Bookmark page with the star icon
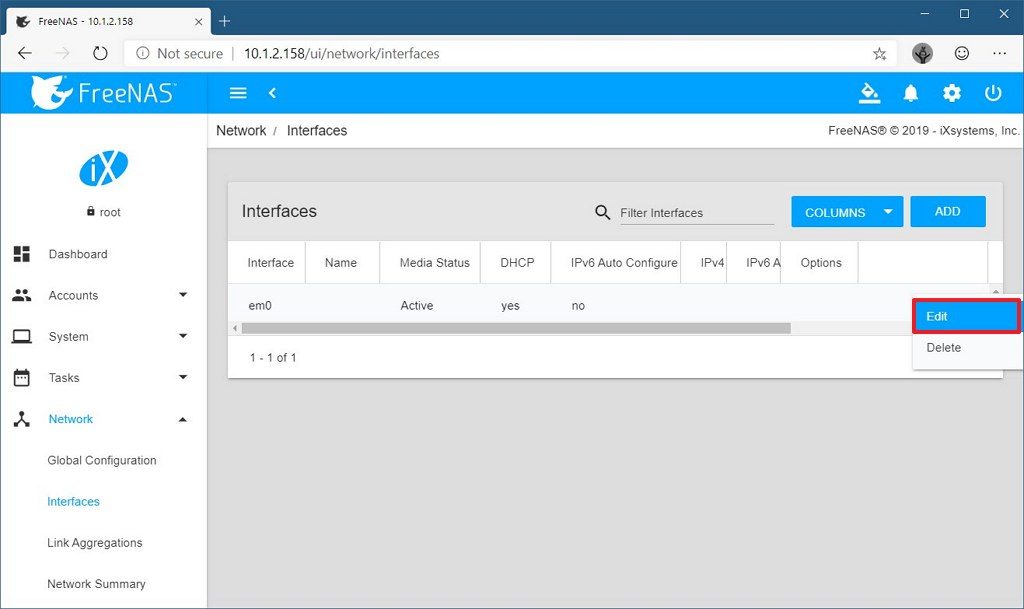Screen dimensions: 1024x609 (880, 54)
